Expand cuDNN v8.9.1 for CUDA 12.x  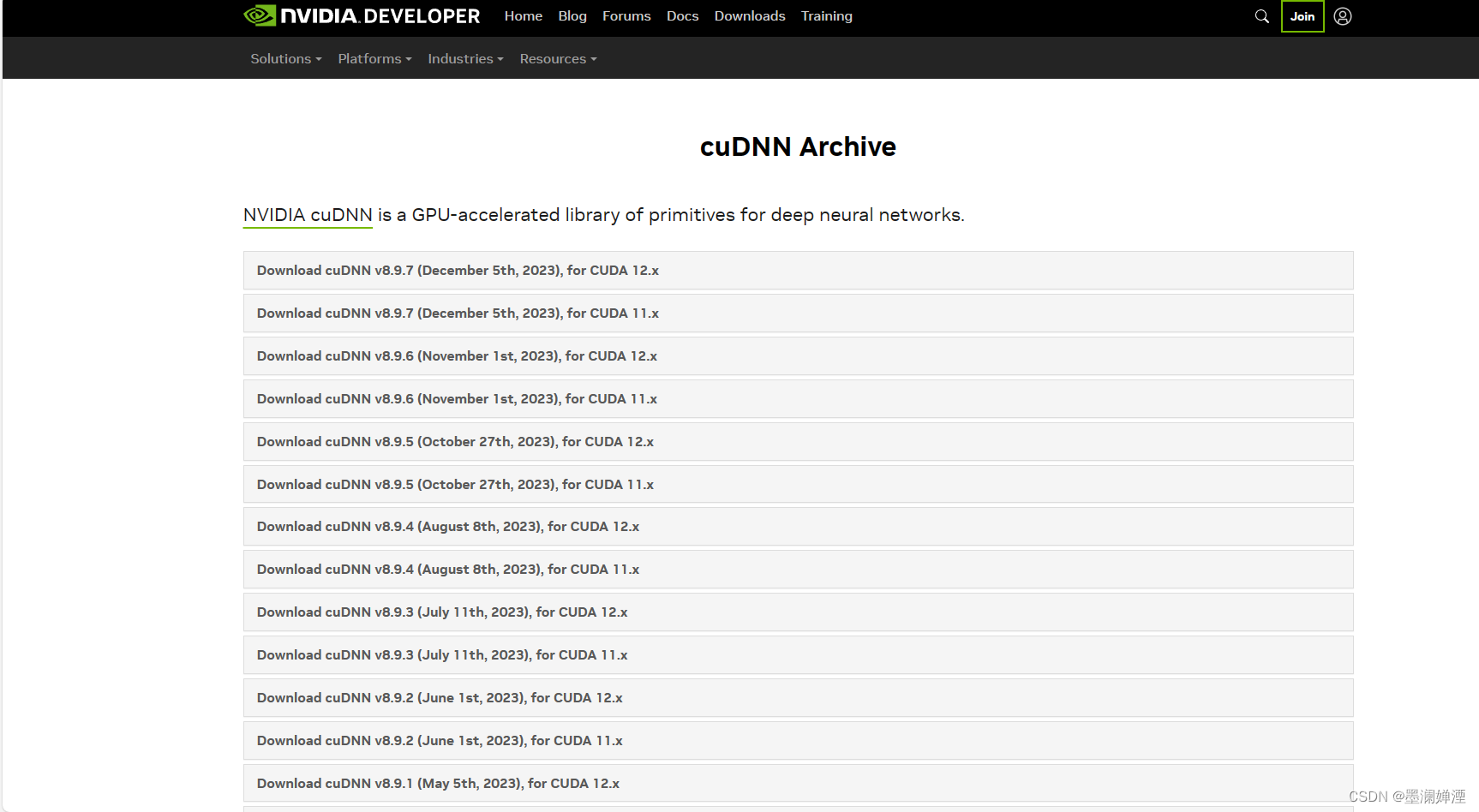click(798, 784)
